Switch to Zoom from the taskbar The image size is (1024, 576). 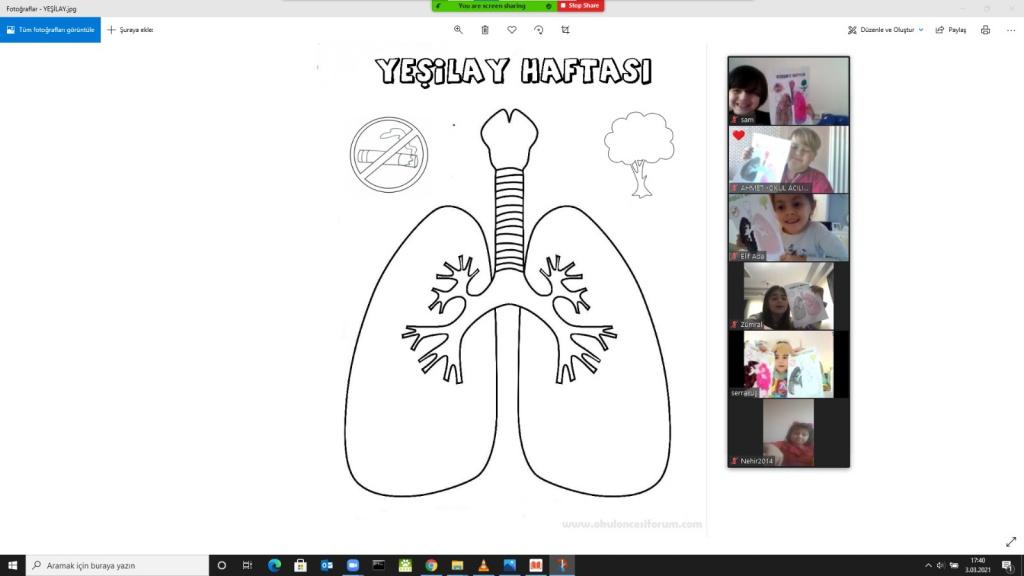353,565
